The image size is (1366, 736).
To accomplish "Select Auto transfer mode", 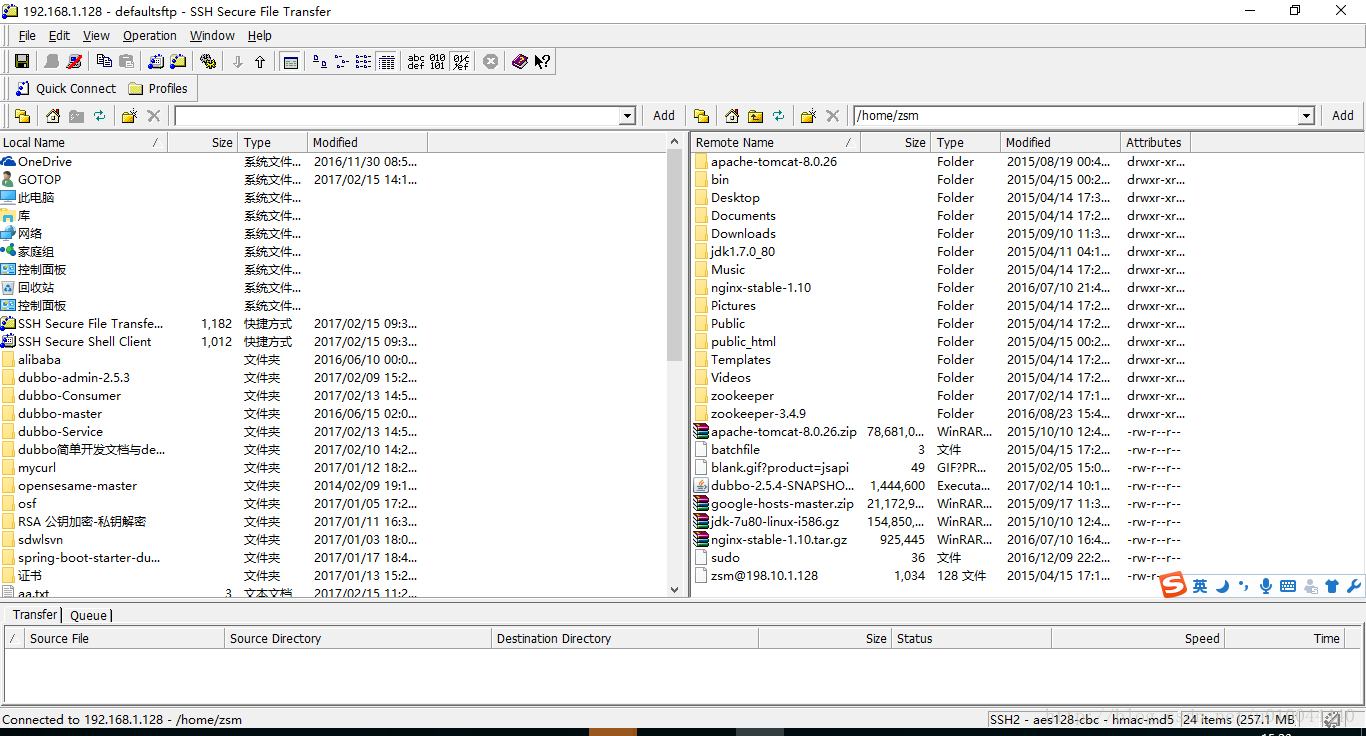I will [x=460, y=61].
